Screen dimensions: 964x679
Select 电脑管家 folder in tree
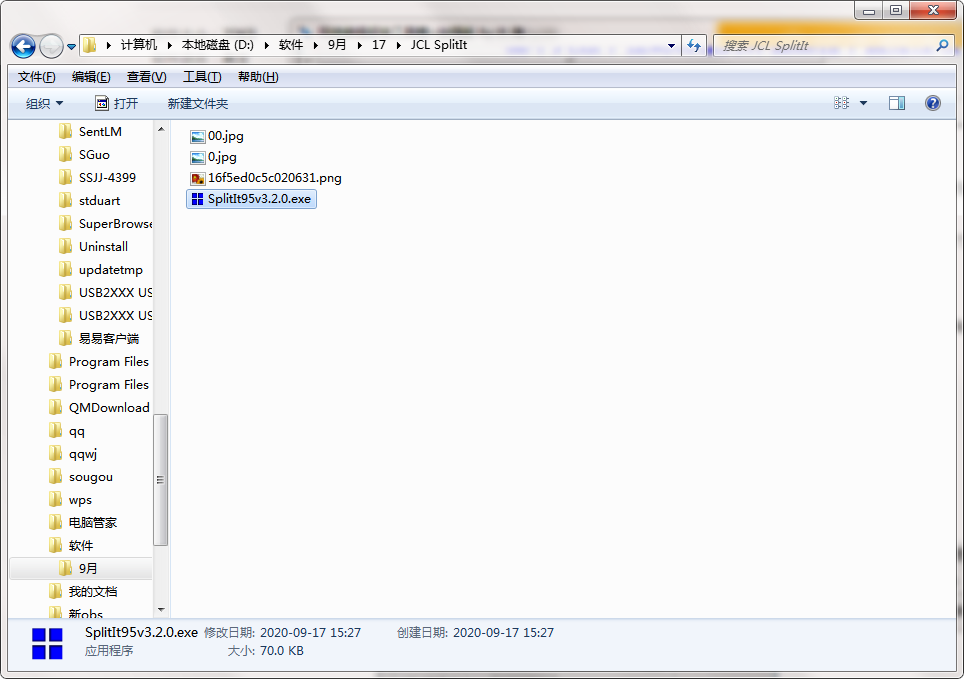(x=83, y=523)
